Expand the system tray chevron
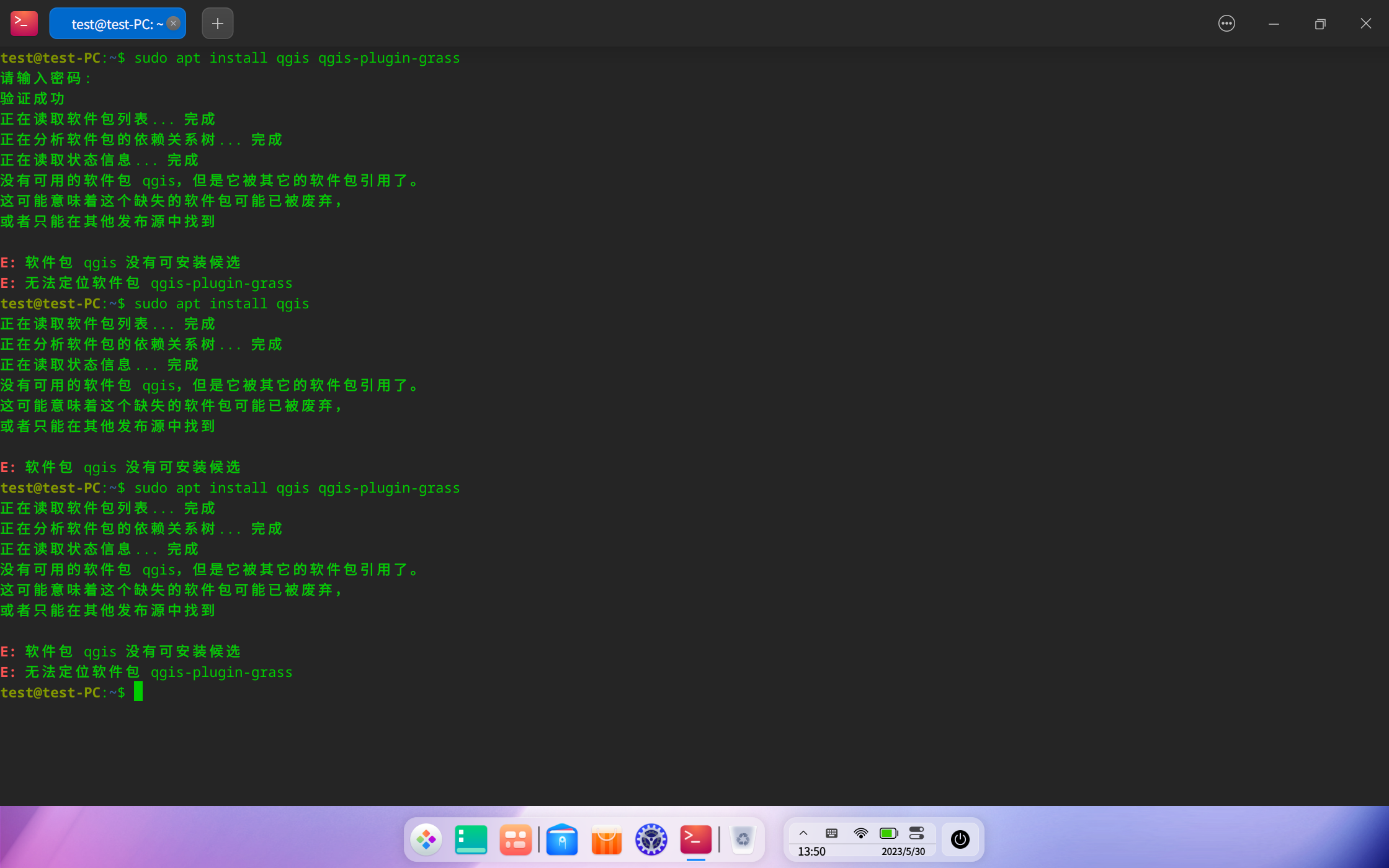The image size is (1389, 868). click(803, 833)
